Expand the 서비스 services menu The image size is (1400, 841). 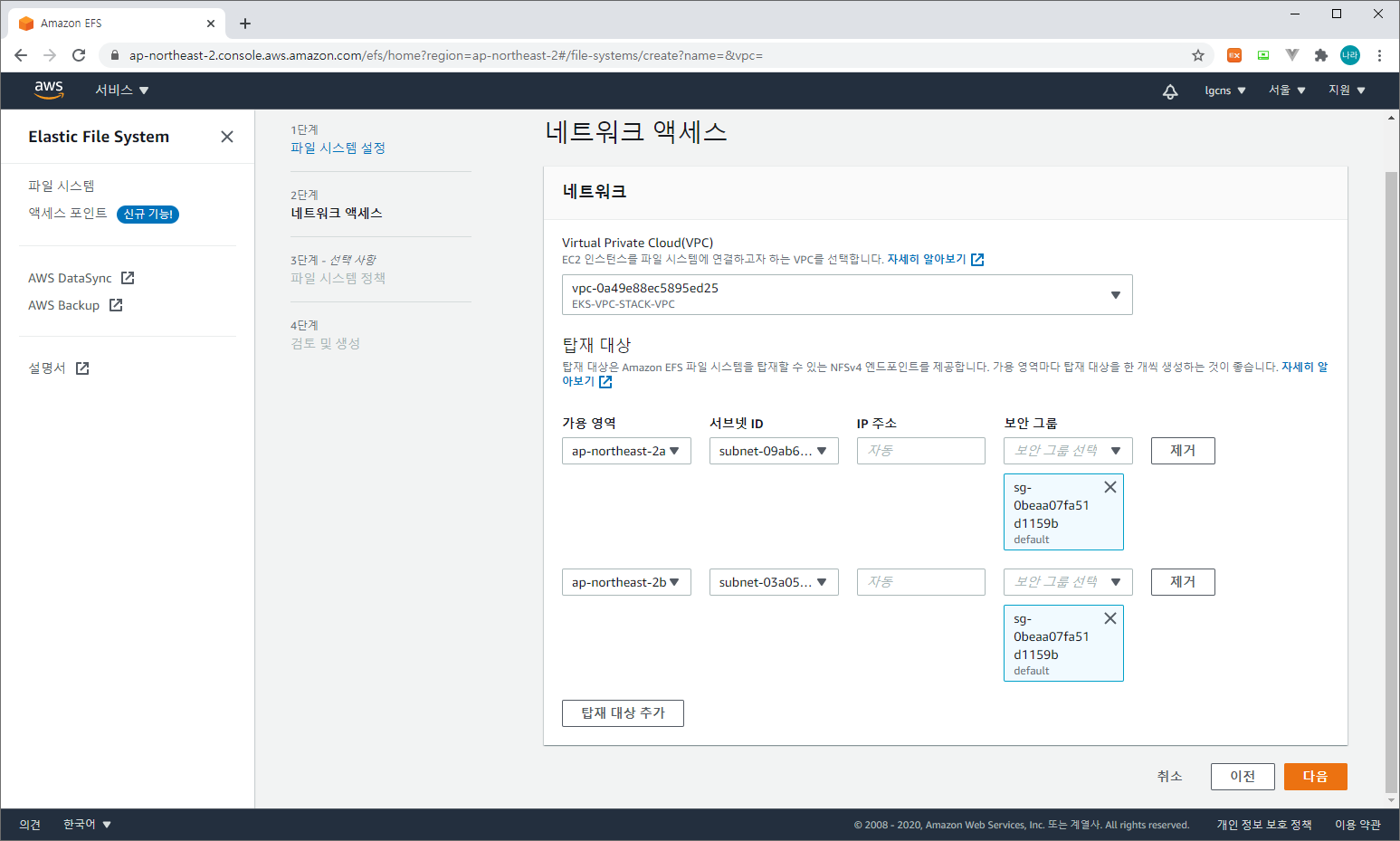122,91
